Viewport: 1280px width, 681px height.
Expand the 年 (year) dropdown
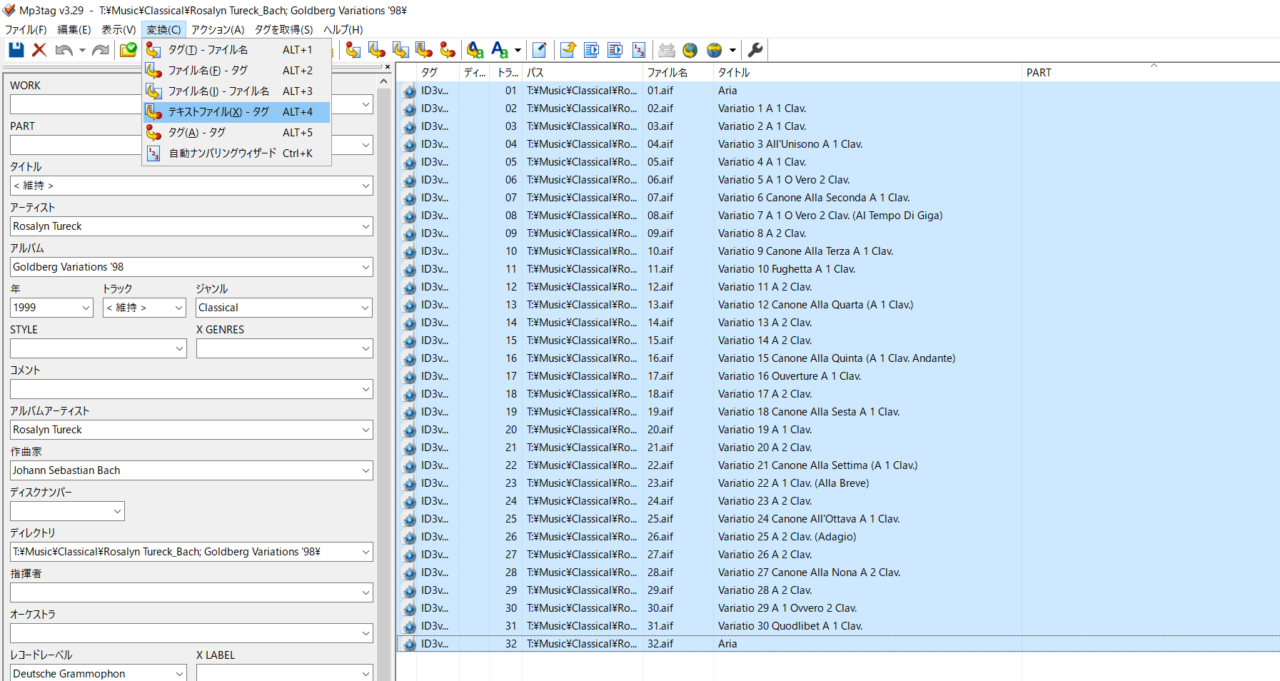coord(84,308)
